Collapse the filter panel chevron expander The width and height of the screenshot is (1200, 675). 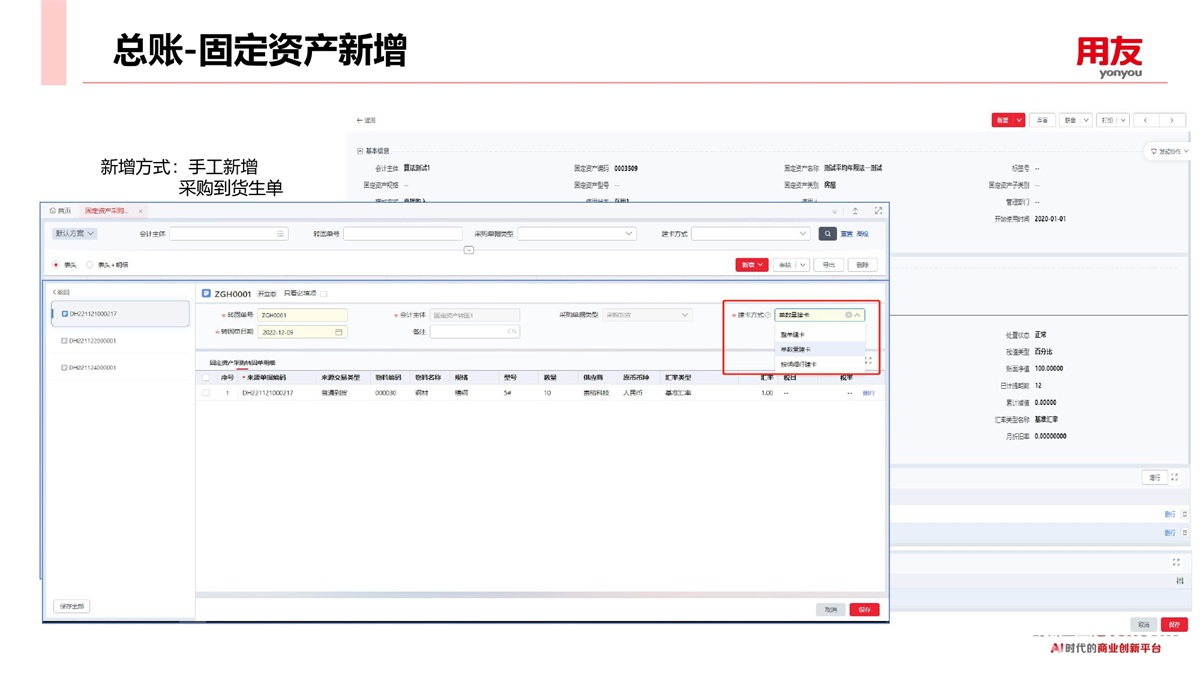click(468, 250)
